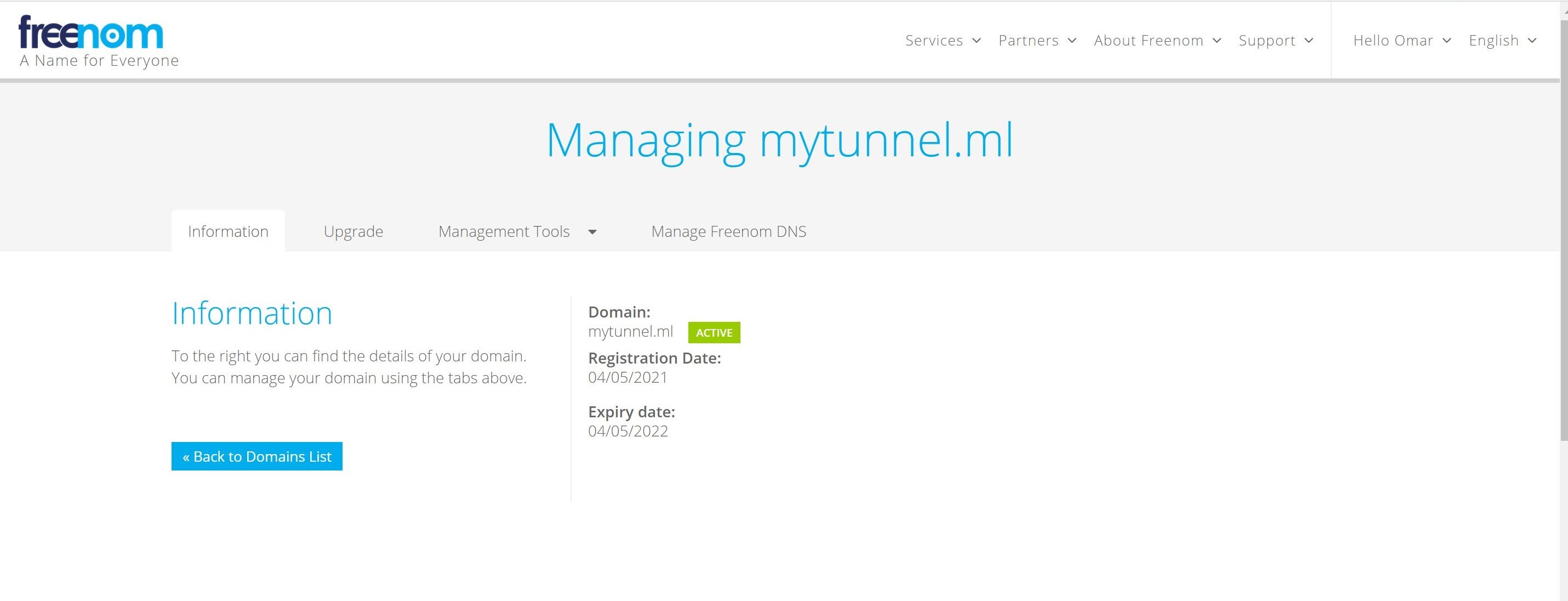
Task: Select the domain name mytunnel.ml text
Action: click(x=631, y=331)
